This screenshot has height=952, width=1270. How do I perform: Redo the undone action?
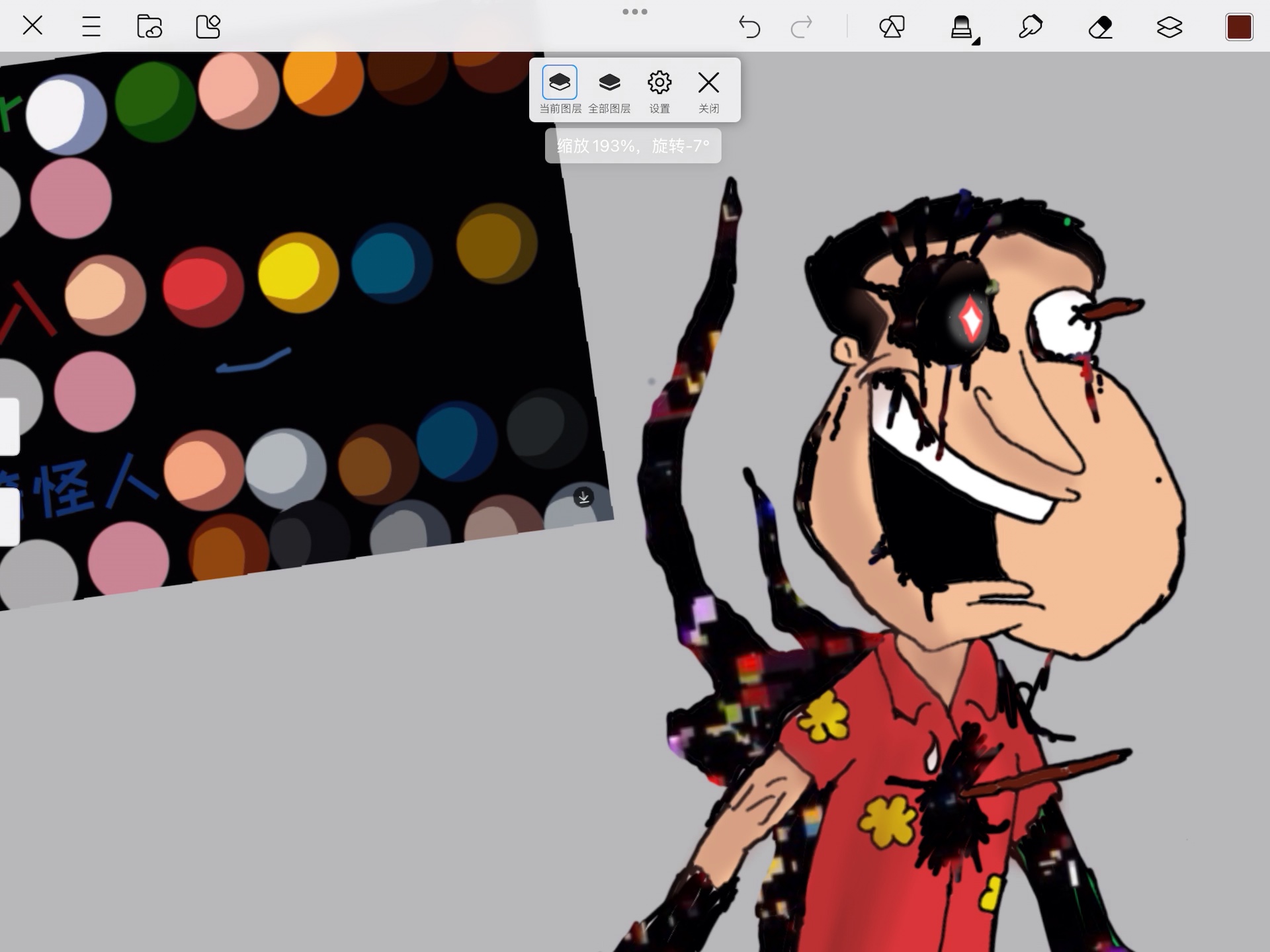802,27
